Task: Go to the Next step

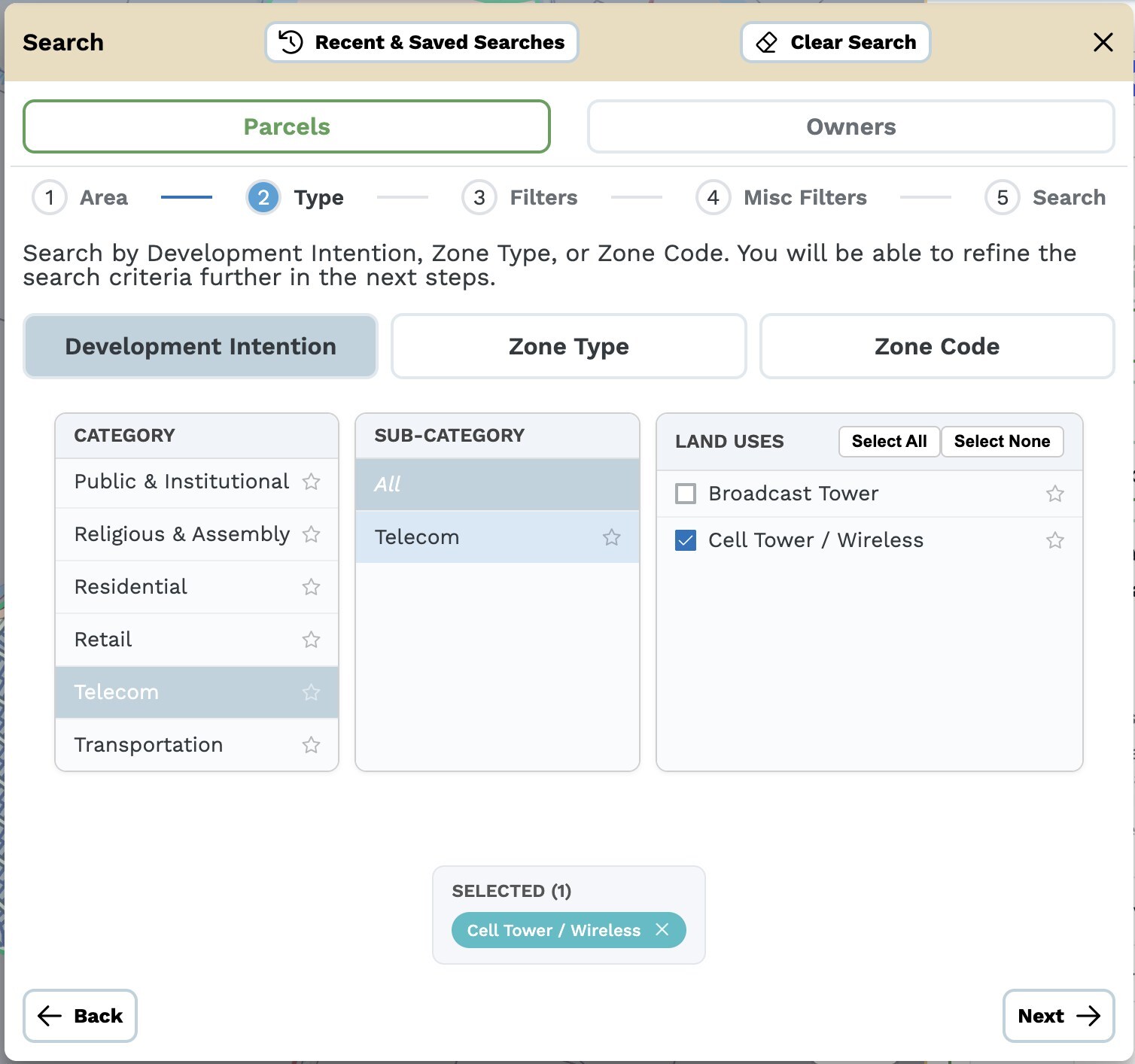Action: pos(1057,1016)
